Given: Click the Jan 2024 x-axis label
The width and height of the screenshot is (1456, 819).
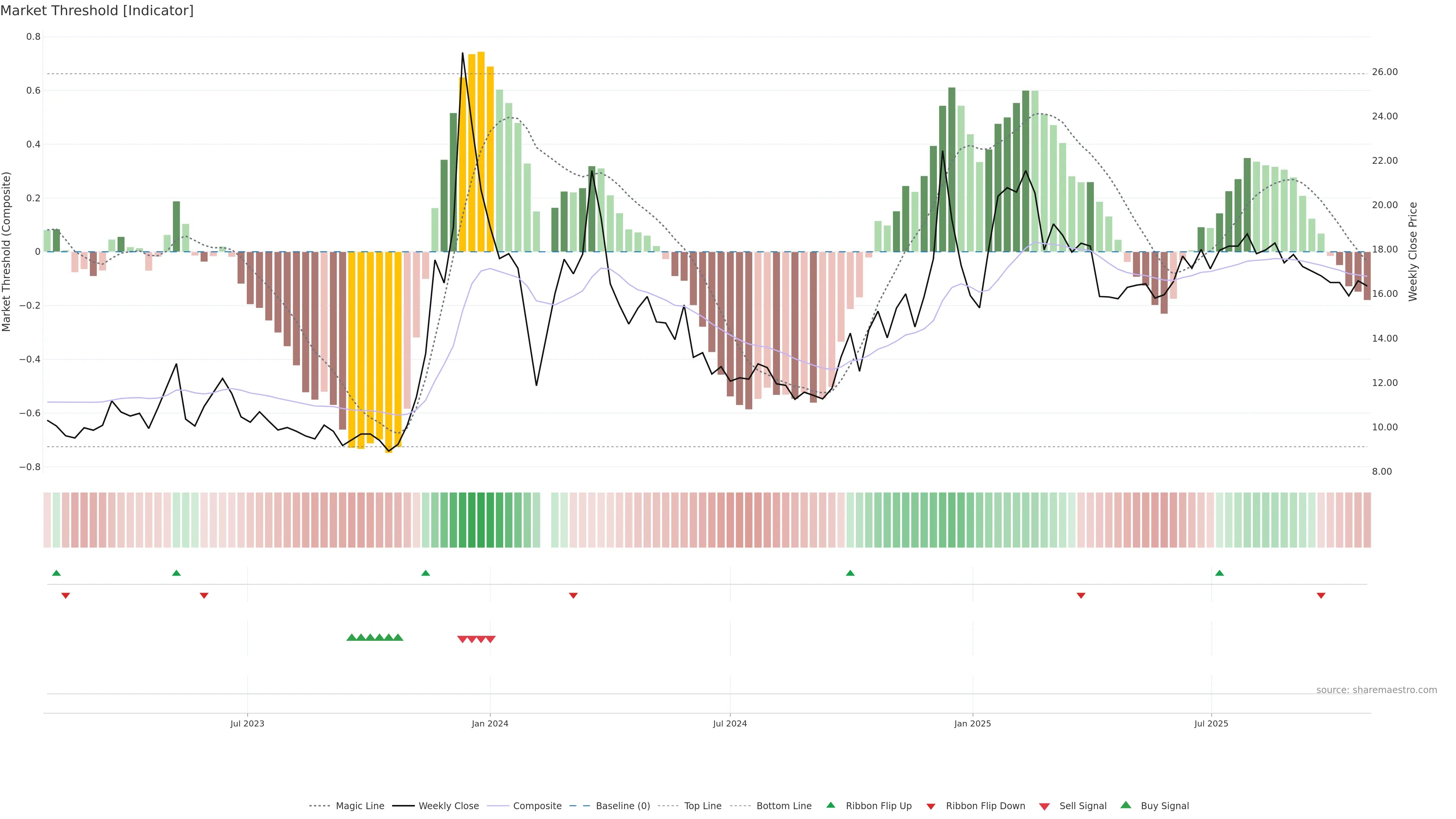Looking at the screenshot, I should (490, 723).
